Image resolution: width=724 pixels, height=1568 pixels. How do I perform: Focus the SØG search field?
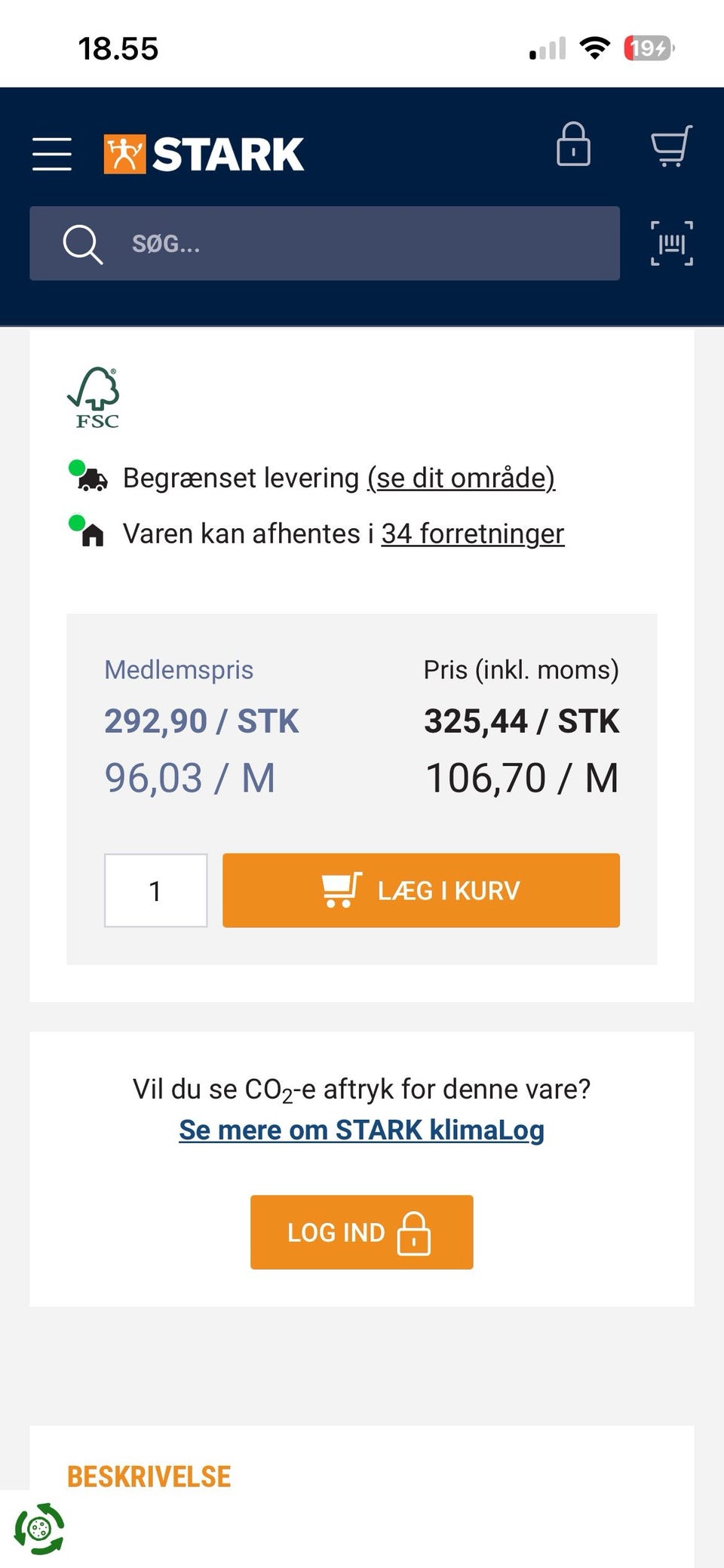coord(362,244)
